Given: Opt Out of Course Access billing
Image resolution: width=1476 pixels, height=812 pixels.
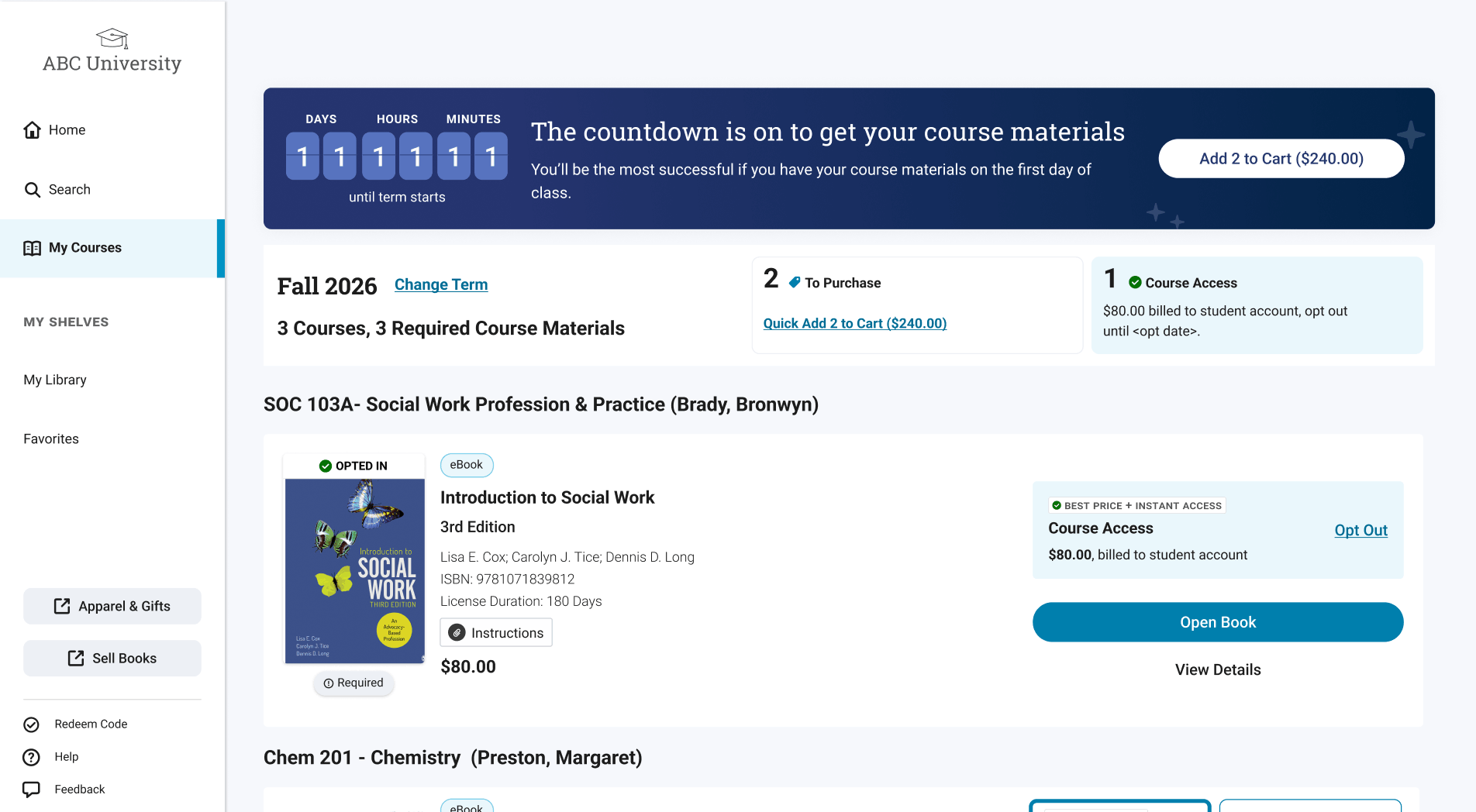Looking at the screenshot, I should (x=1360, y=530).
